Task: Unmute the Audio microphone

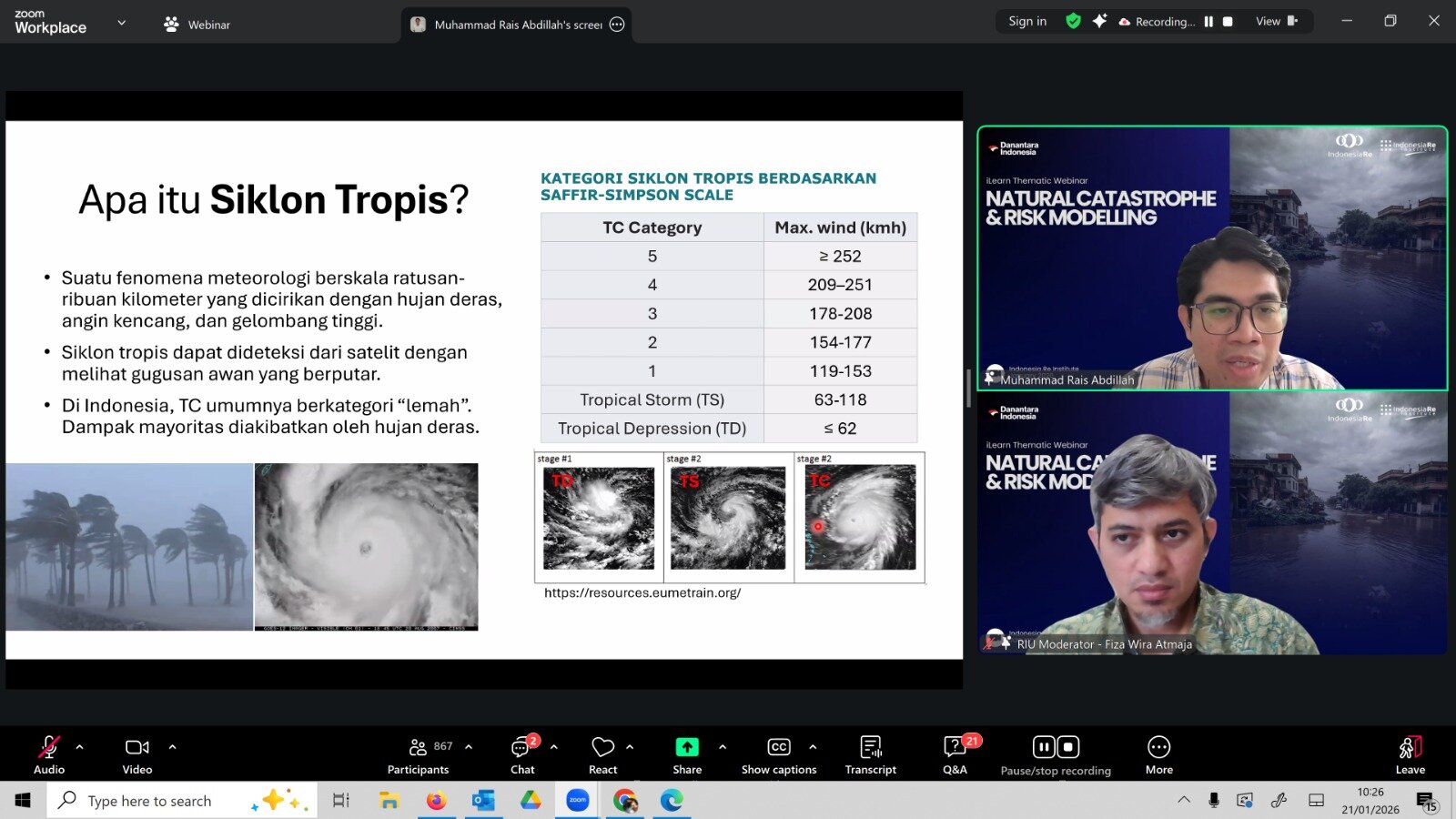Action: tap(49, 754)
